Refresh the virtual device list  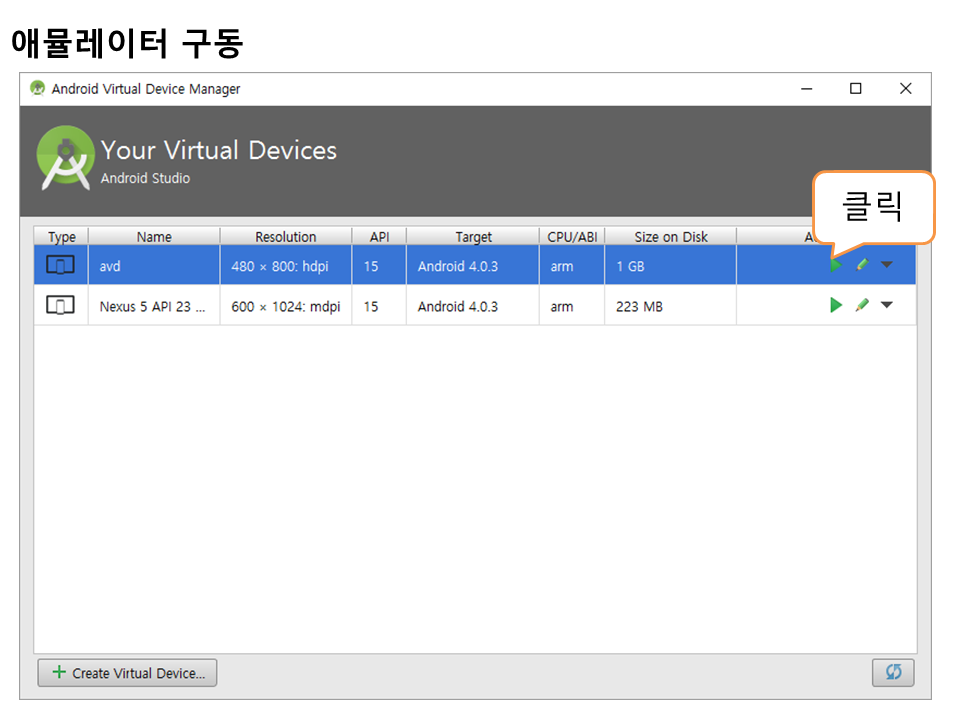coord(893,673)
